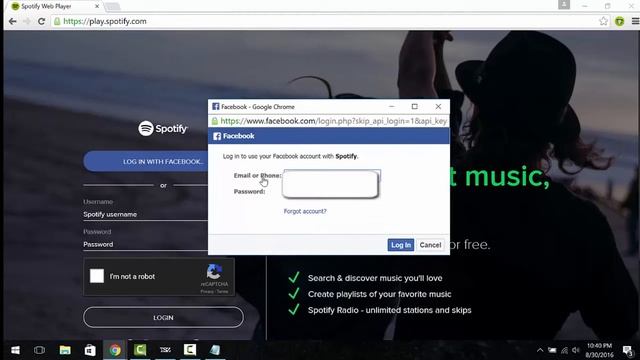640x360 pixels.
Task: Open Task View on the taskbar
Action: pos(40,350)
